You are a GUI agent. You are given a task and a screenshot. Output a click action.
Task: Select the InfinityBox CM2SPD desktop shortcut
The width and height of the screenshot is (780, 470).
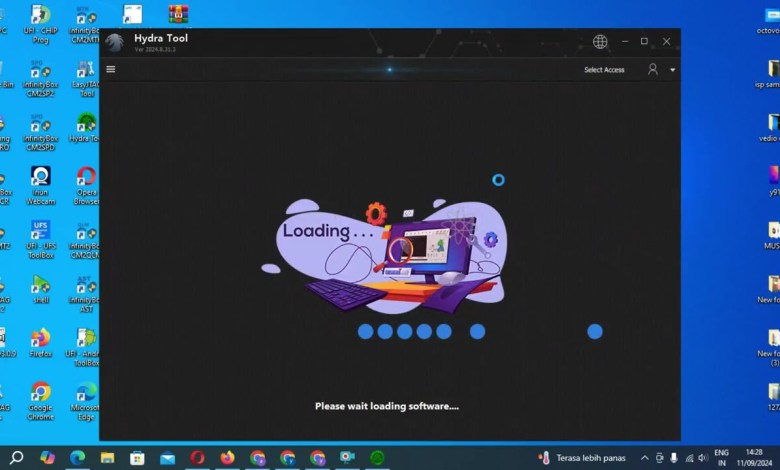41,132
